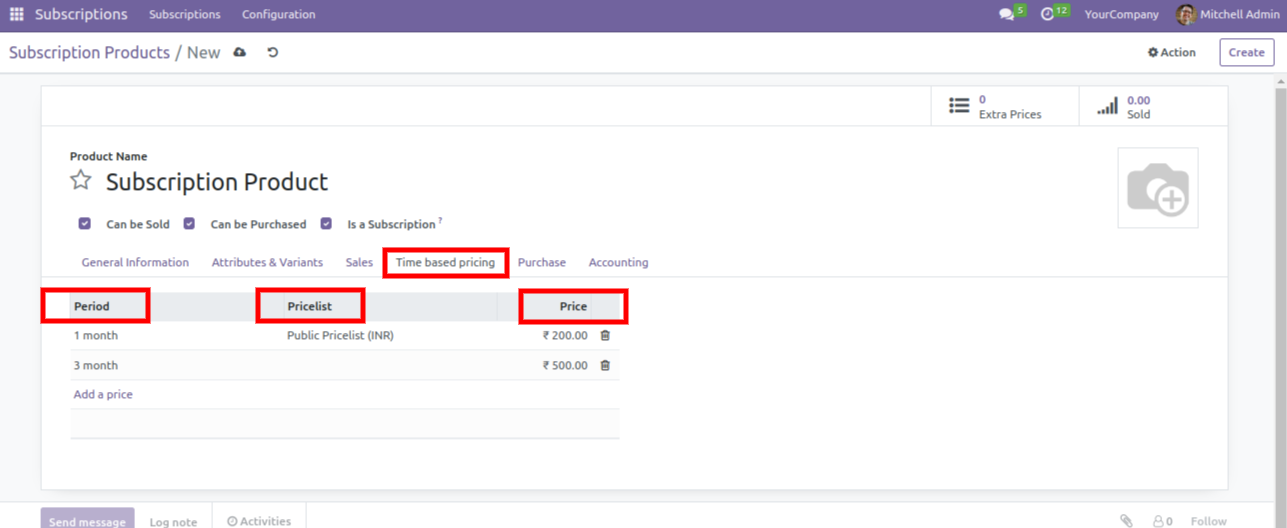
Task: Click the Add a price link
Action: pyautogui.click(x=103, y=395)
